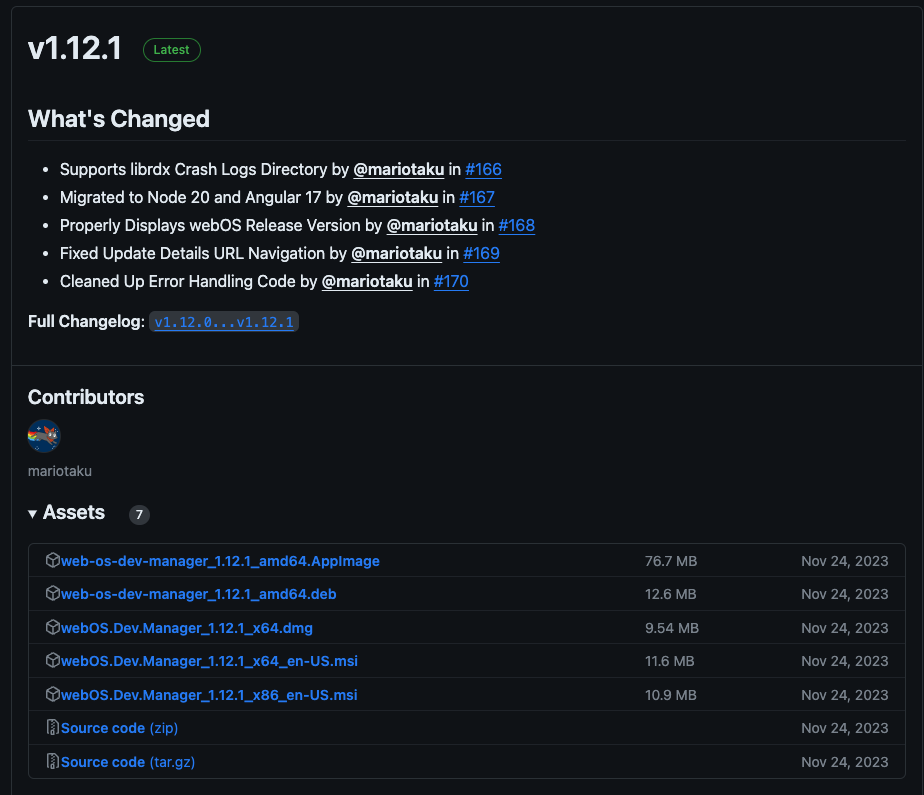Collapse the Assets section triangle

coord(32,514)
